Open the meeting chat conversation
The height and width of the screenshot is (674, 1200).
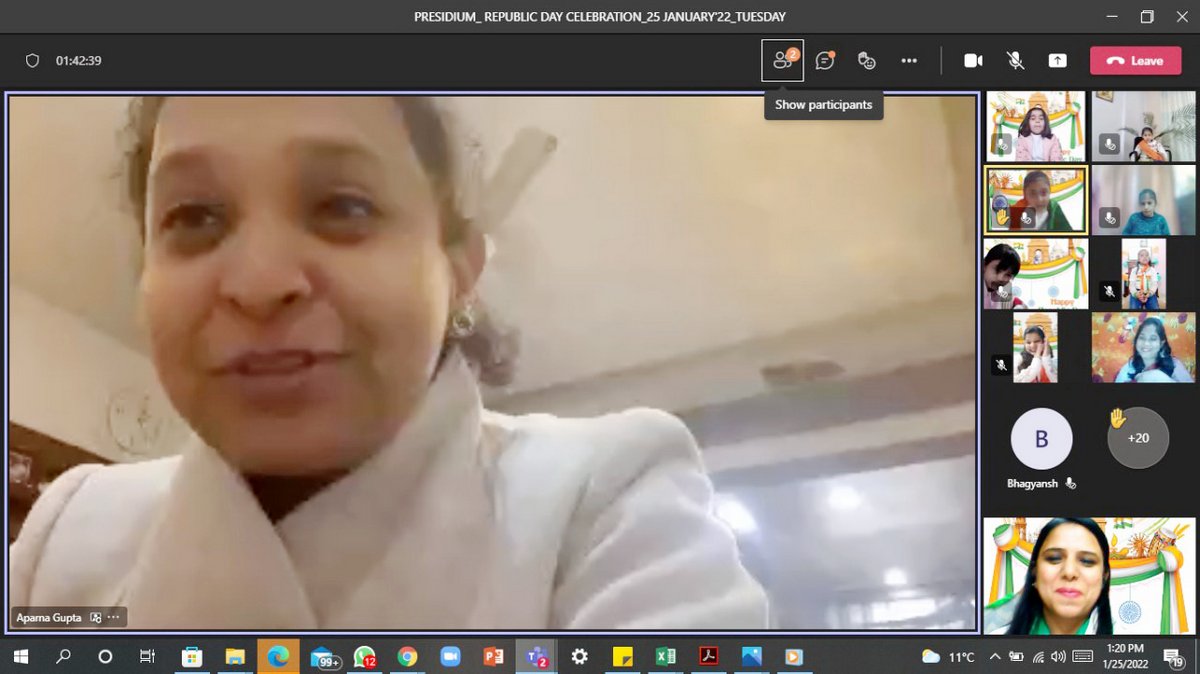tap(824, 61)
